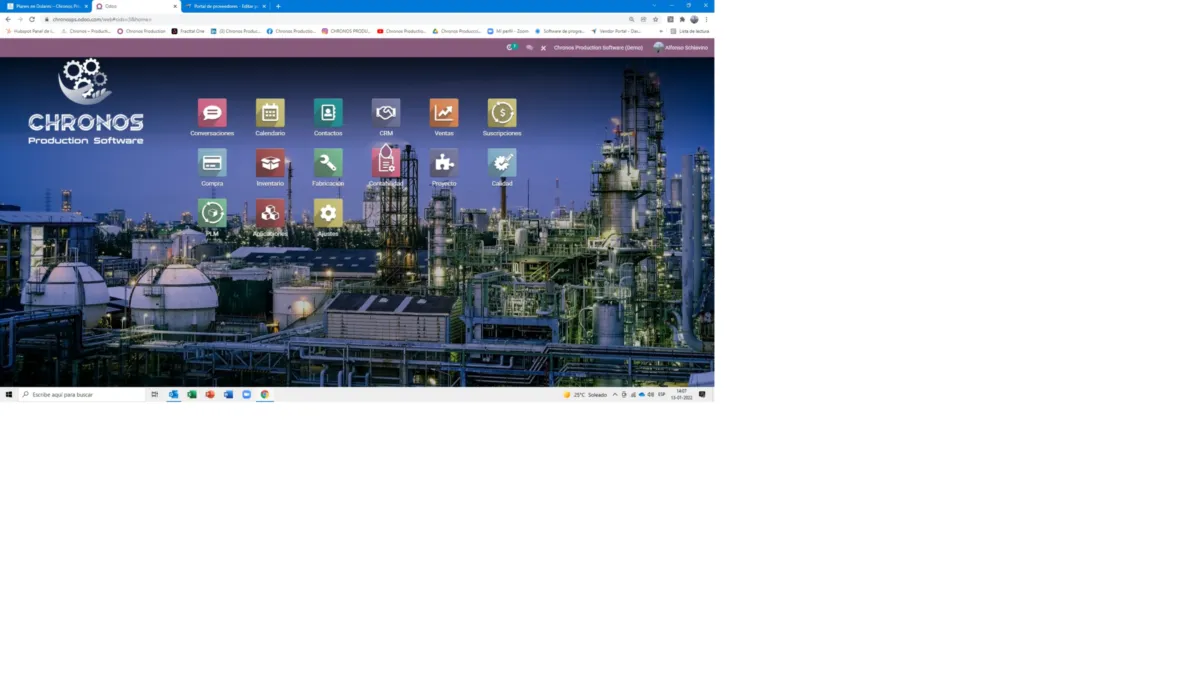Open Zoom from the taskbar
This screenshot has height=675, width=1200.
pyautogui.click(x=247, y=394)
